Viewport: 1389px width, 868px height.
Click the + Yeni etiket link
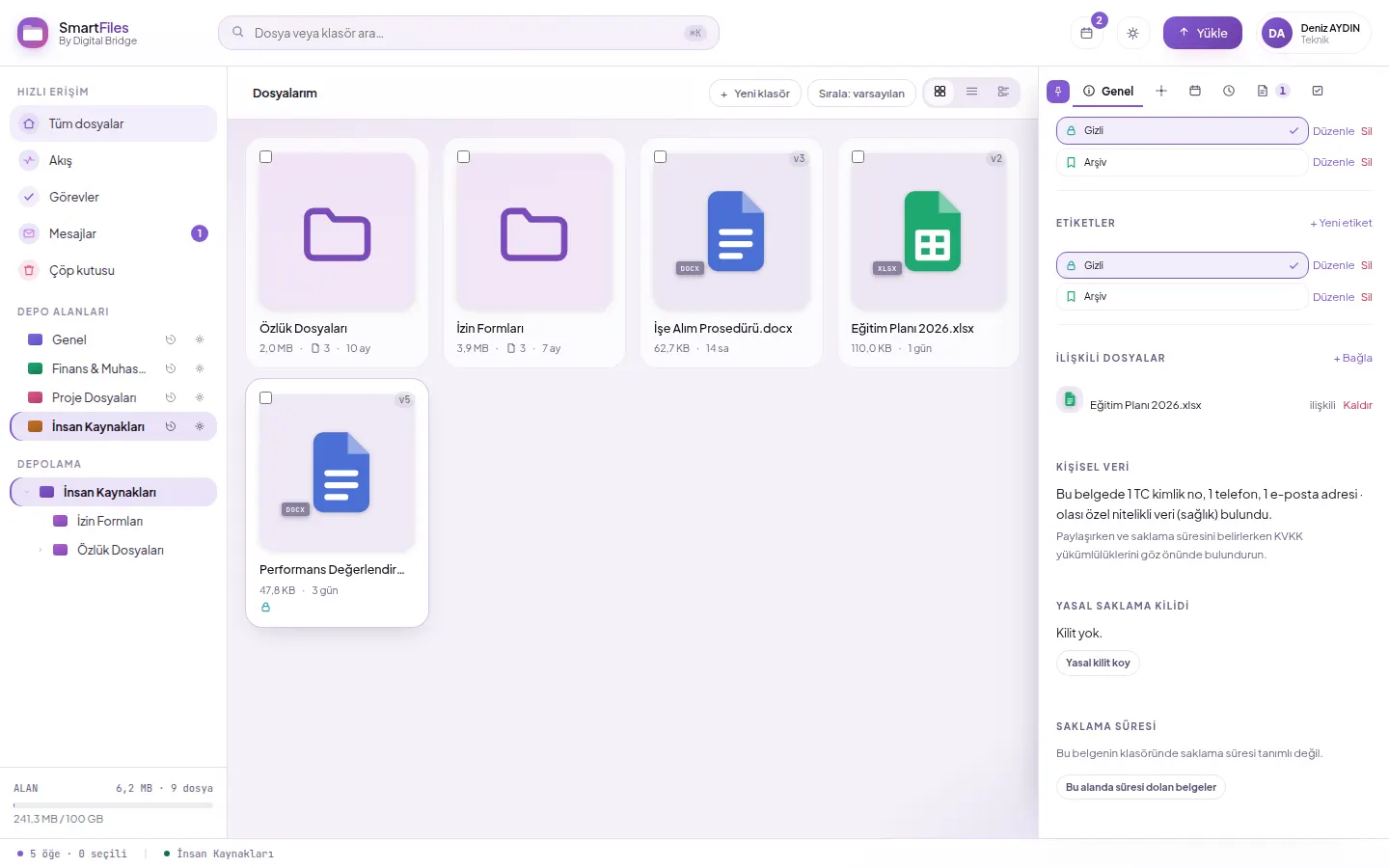click(1341, 223)
